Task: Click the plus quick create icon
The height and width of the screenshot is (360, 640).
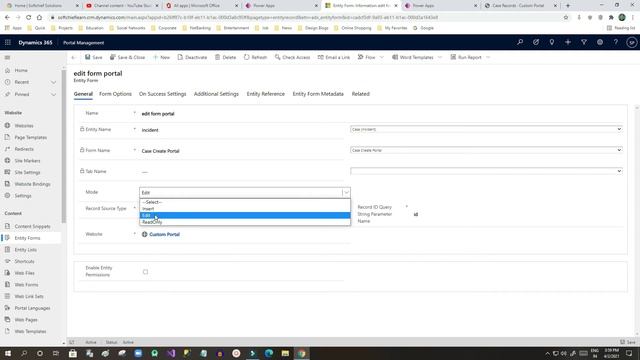Action: 568,42
